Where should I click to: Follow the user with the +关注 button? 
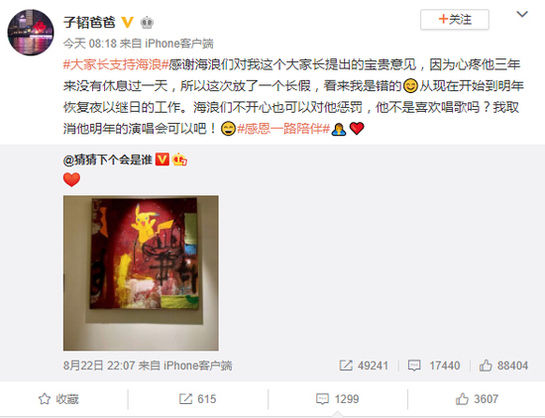(454, 19)
